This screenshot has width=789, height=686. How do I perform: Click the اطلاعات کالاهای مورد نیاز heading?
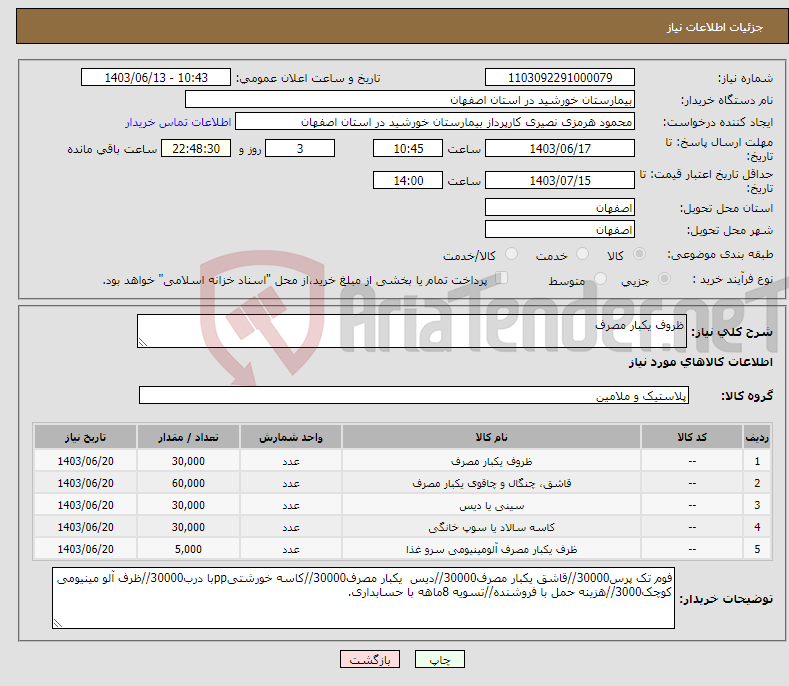click(x=700, y=362)
